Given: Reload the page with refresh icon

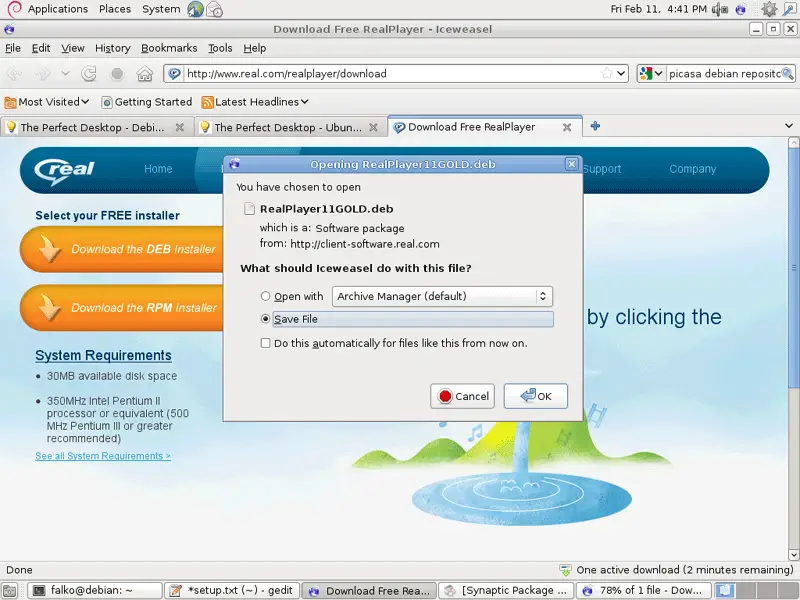Looking at the screenshot, I should click(89, 74).
